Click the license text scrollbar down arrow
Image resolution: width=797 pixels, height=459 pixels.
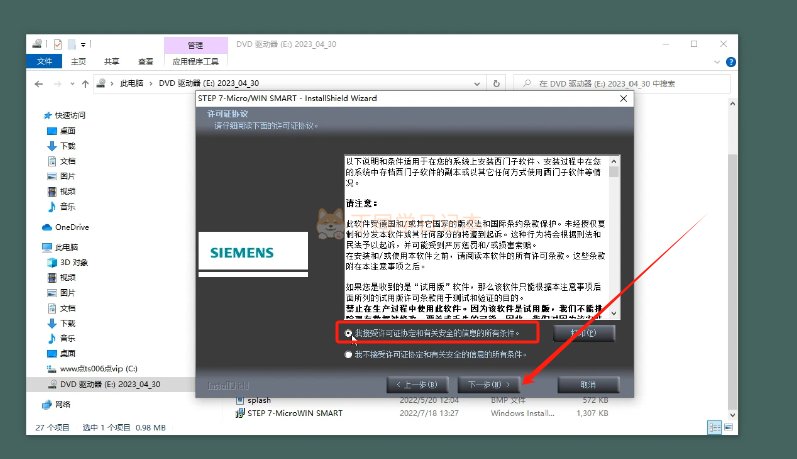coord(614,314)
